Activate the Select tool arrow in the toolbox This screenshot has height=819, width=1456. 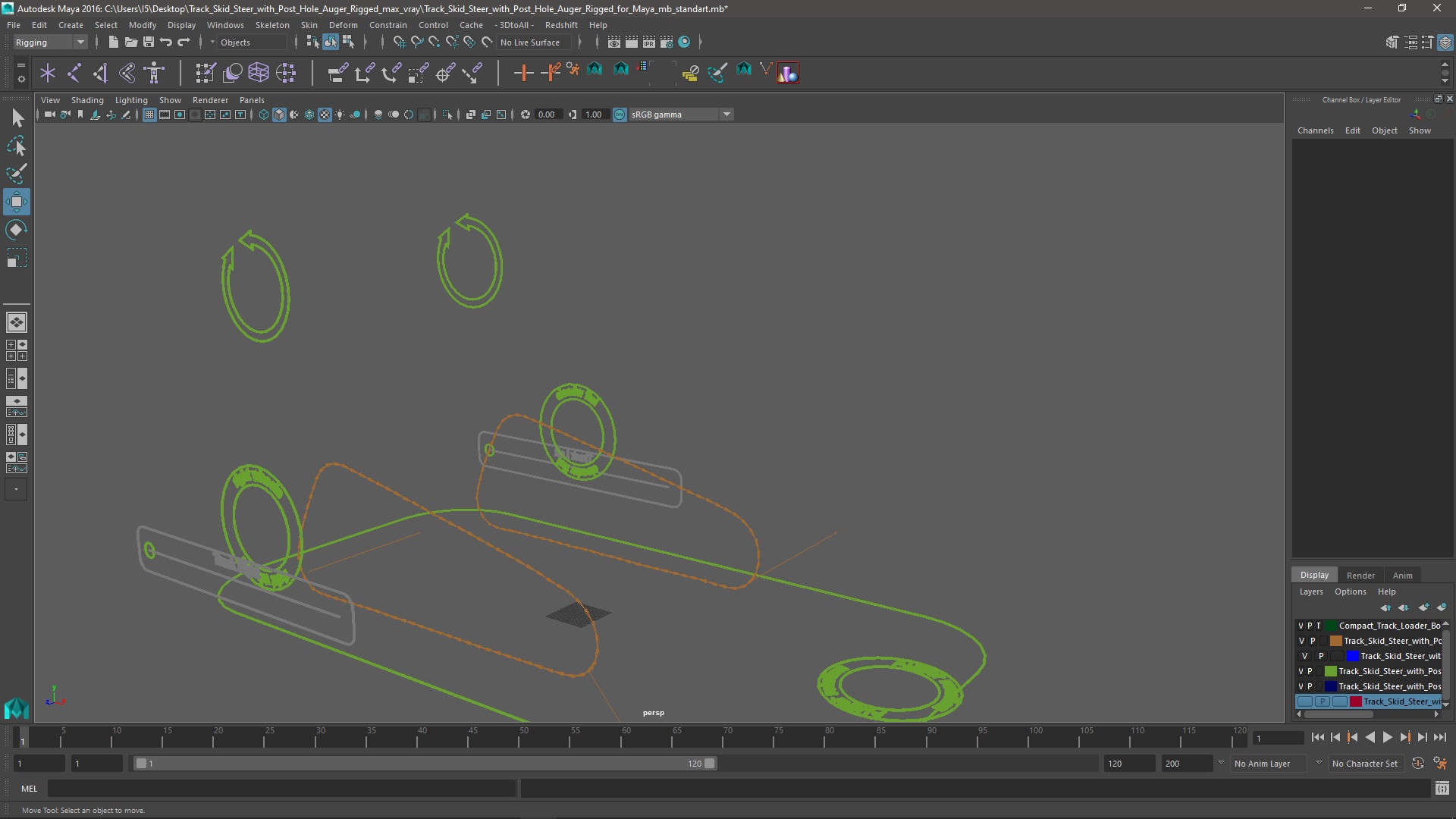[17, 118]
